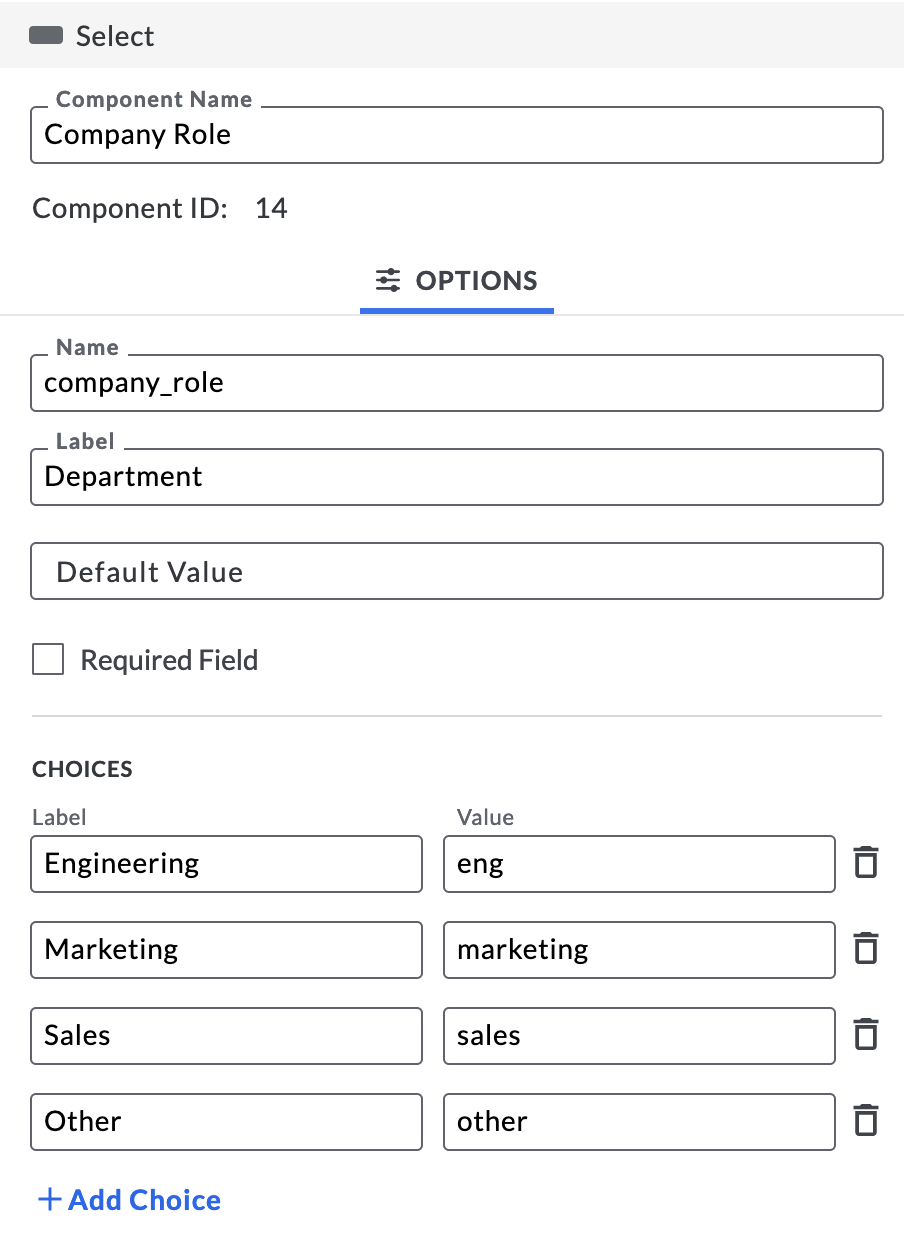Select the sales value input
The height and width of the screenshot is (1252, 904).
click(639, 1036)
